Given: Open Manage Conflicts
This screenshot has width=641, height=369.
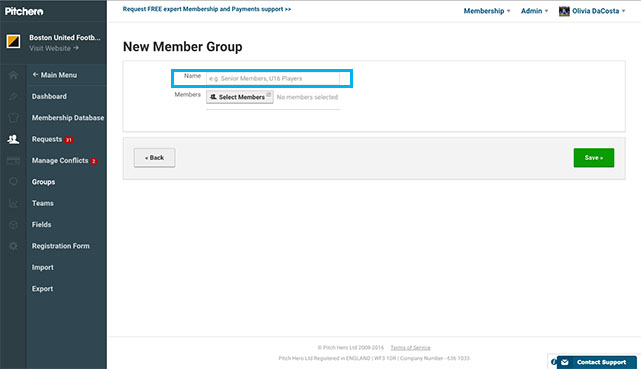Looking at the screenshot, I should 60,161.
